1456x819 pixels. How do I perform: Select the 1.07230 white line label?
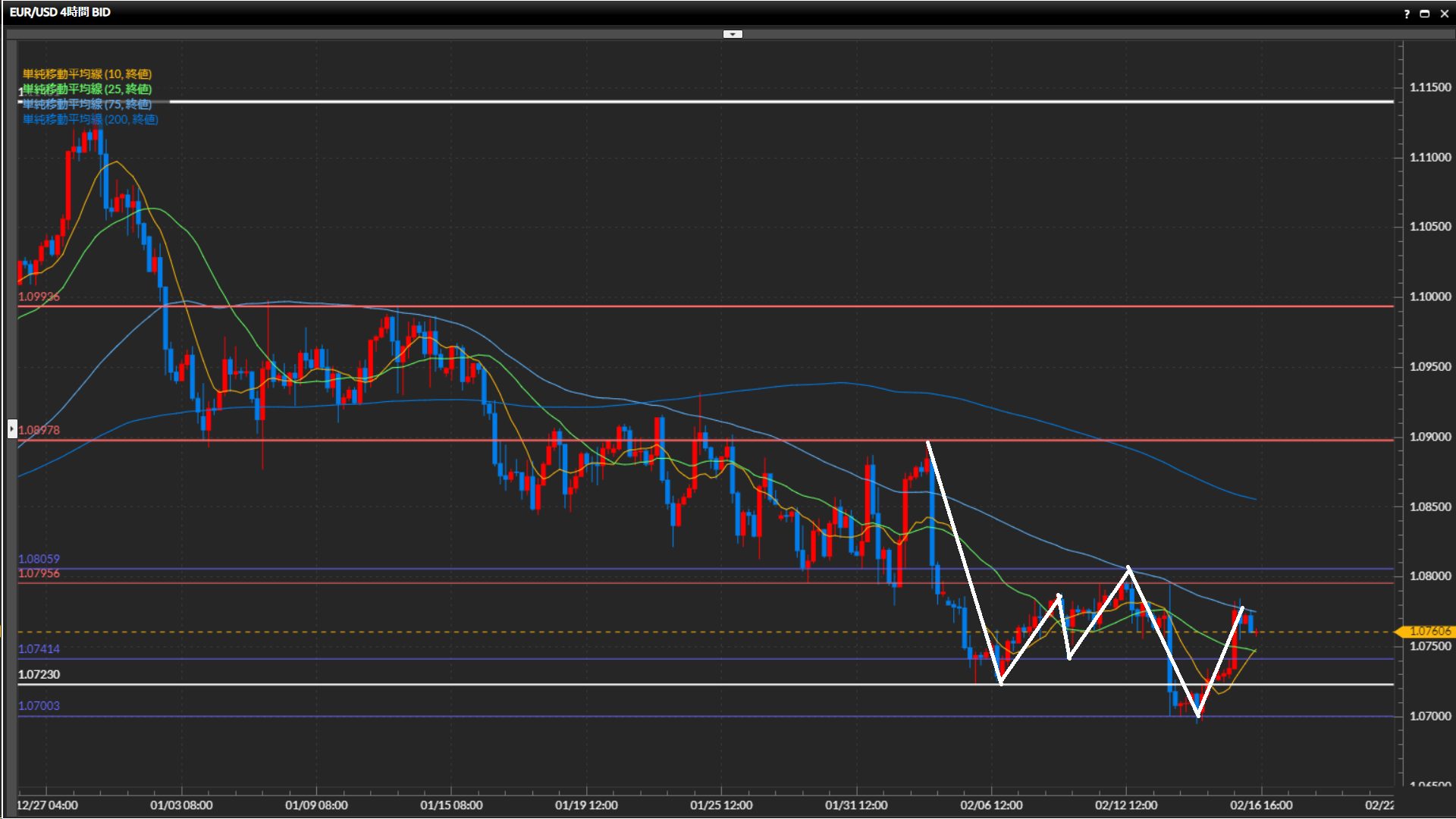[39, 674]
